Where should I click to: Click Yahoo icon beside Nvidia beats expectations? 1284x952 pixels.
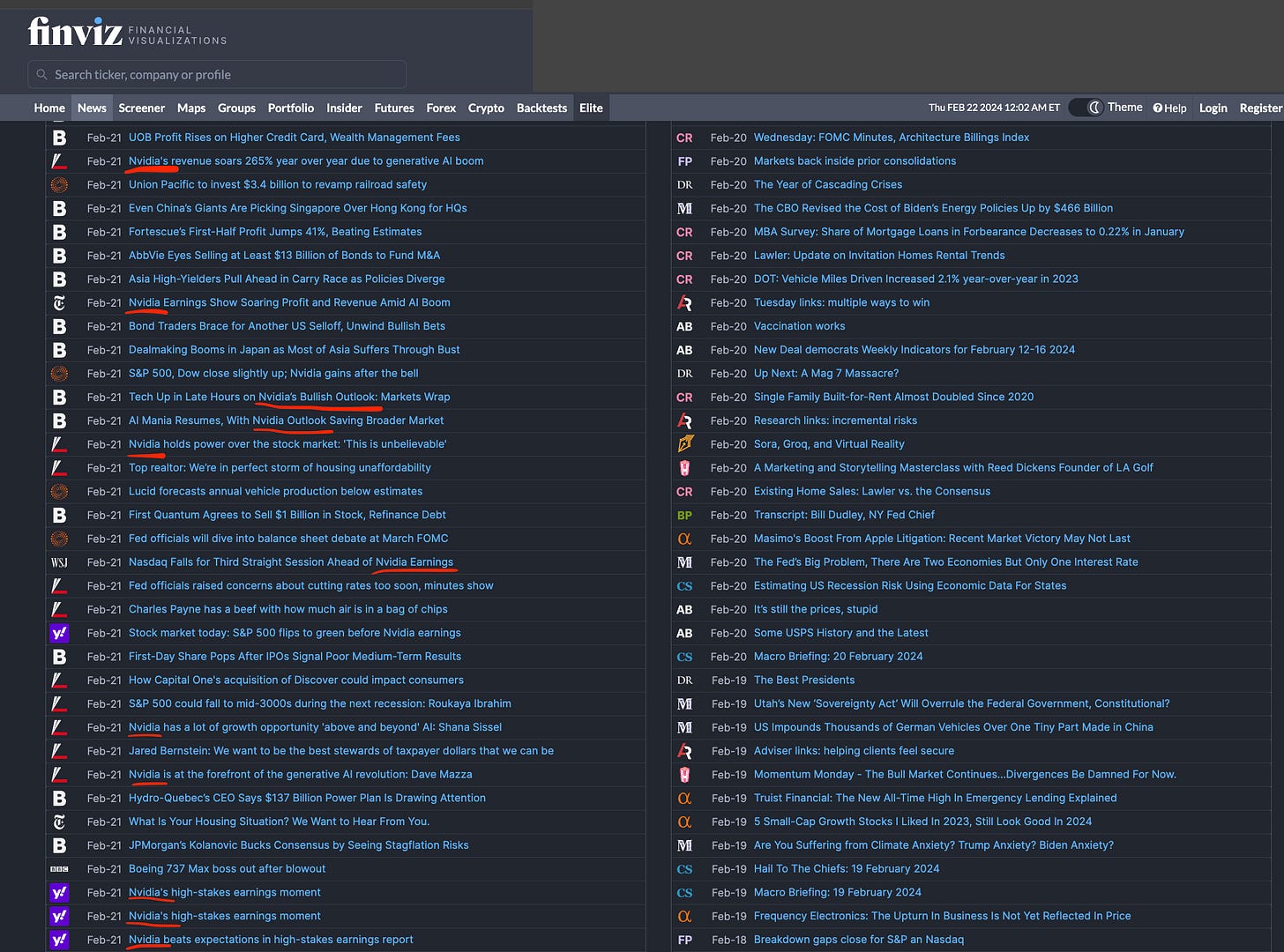click(59, 940)
